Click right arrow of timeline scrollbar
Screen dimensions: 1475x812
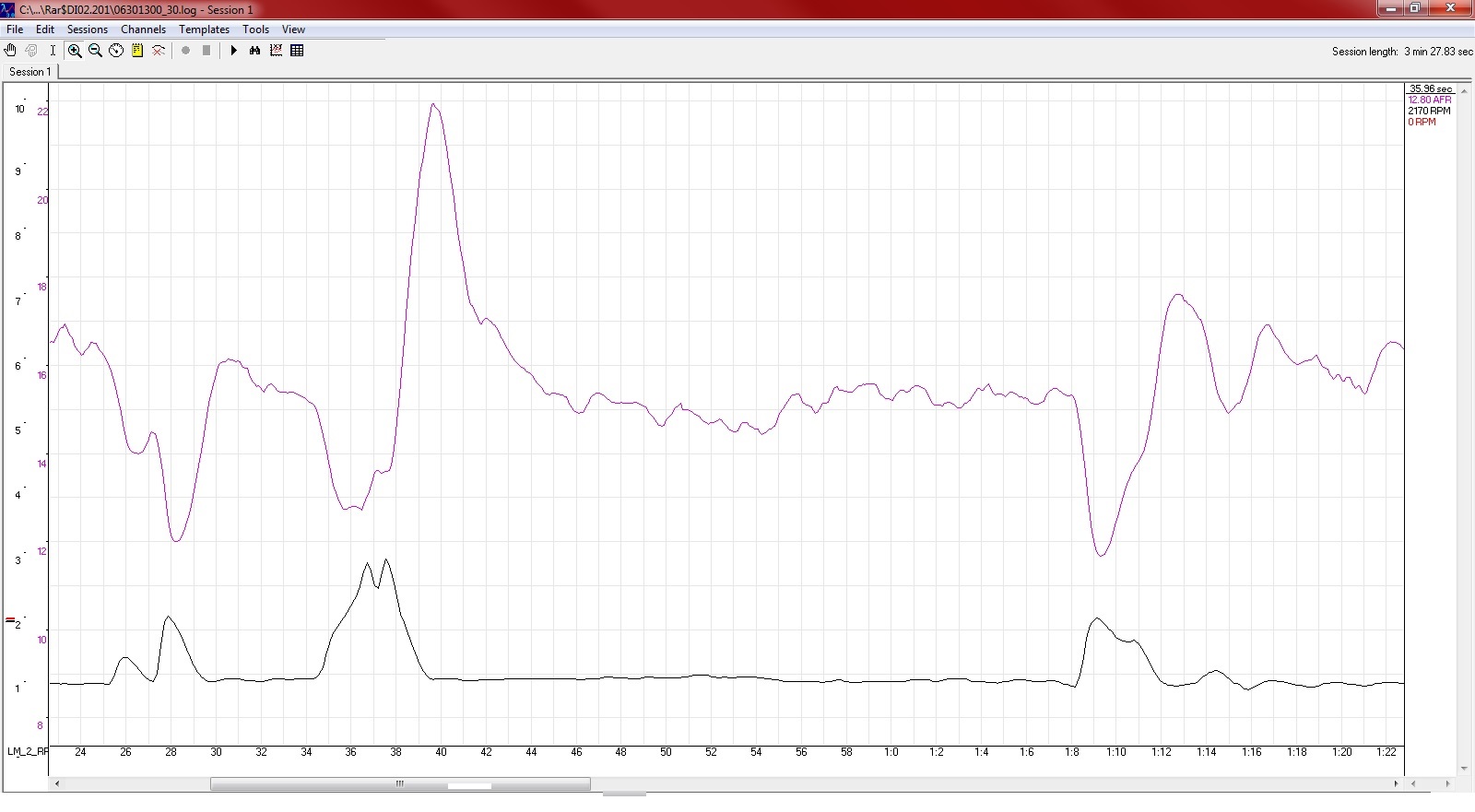pyautogui.click(x=1396, y=783)
